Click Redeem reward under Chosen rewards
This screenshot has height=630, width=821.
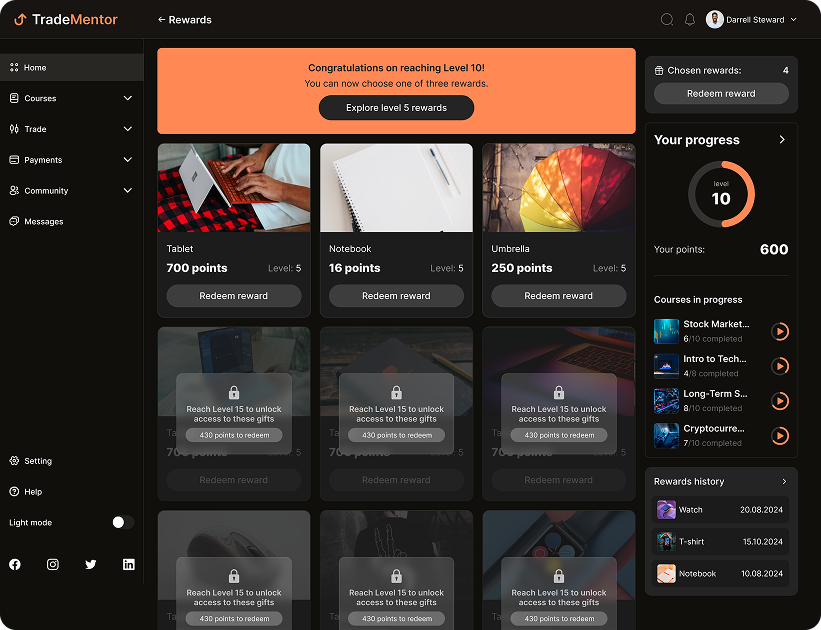pos(721,94)
